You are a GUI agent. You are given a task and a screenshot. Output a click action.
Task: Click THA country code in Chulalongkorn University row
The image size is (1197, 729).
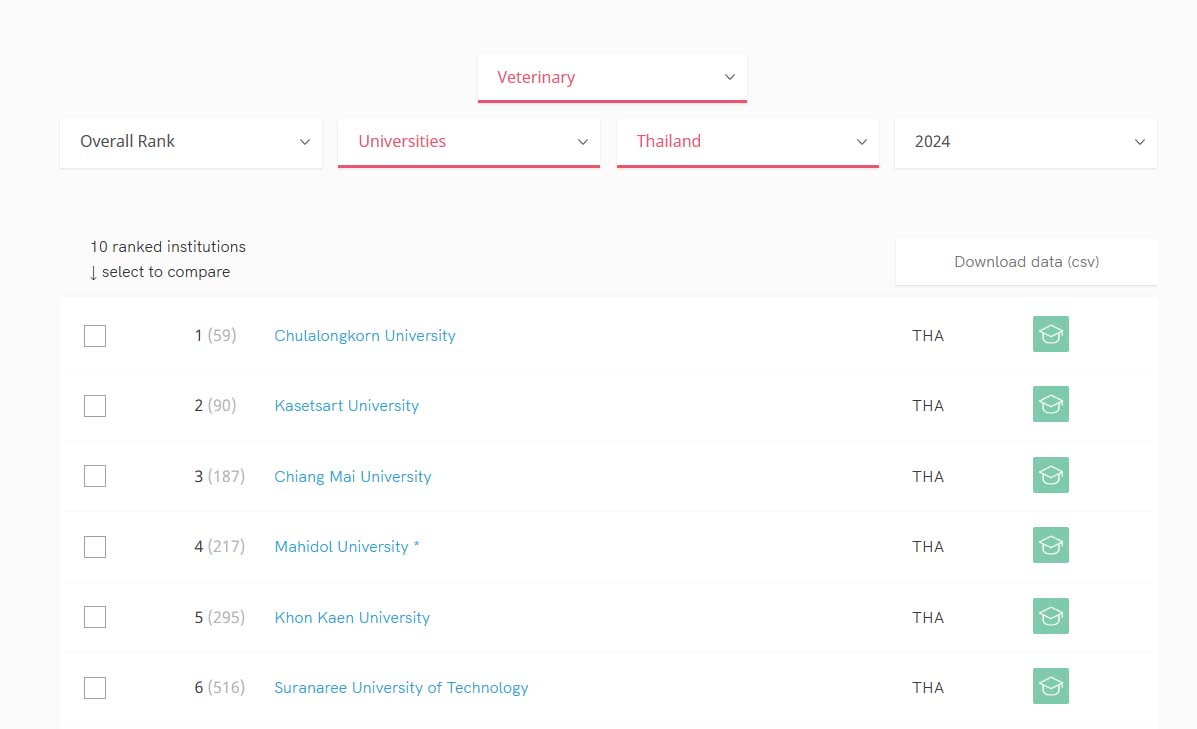tap(928, 336)
